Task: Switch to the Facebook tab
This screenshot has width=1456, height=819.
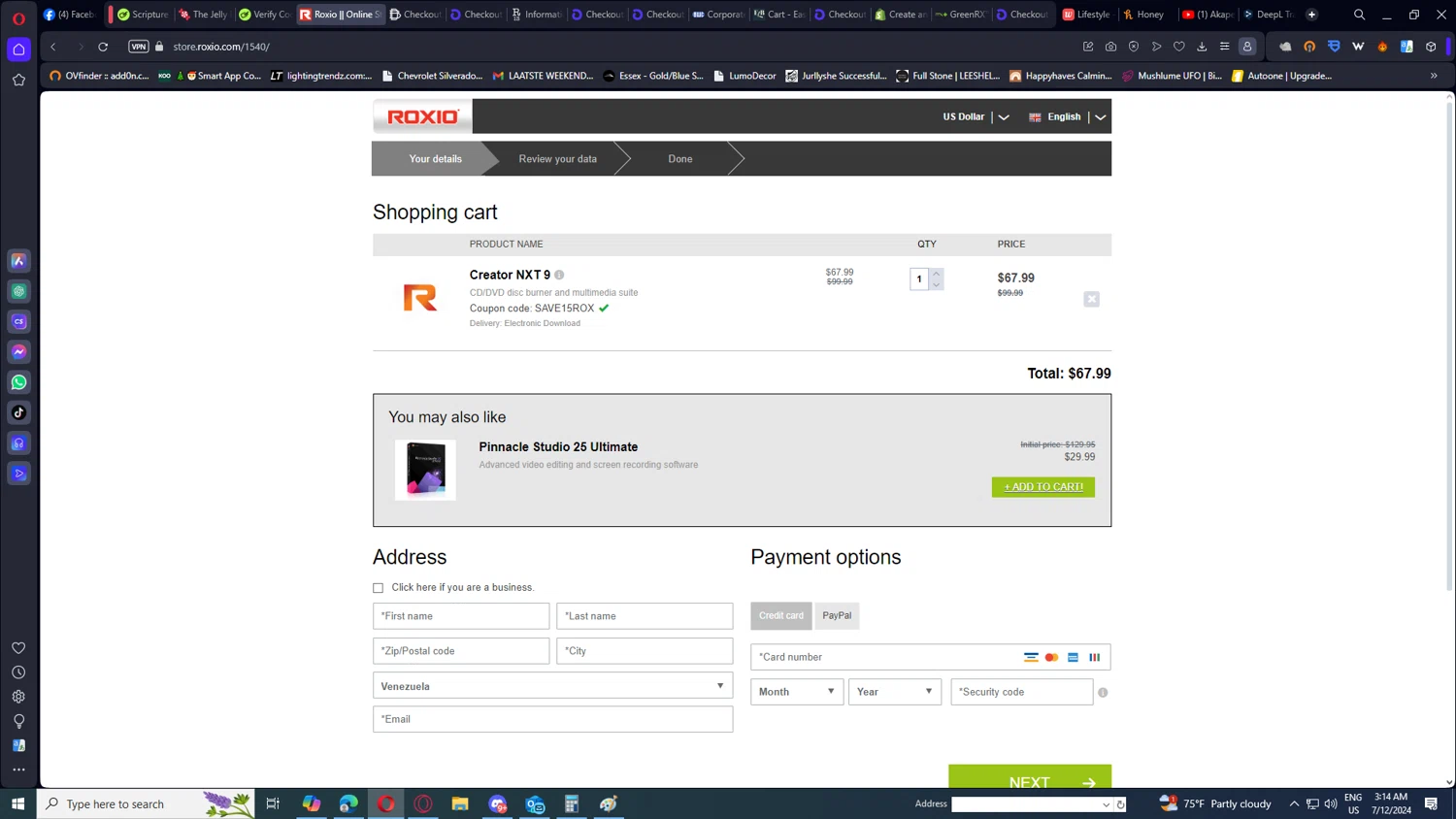Action: click(x=70, y=15)
